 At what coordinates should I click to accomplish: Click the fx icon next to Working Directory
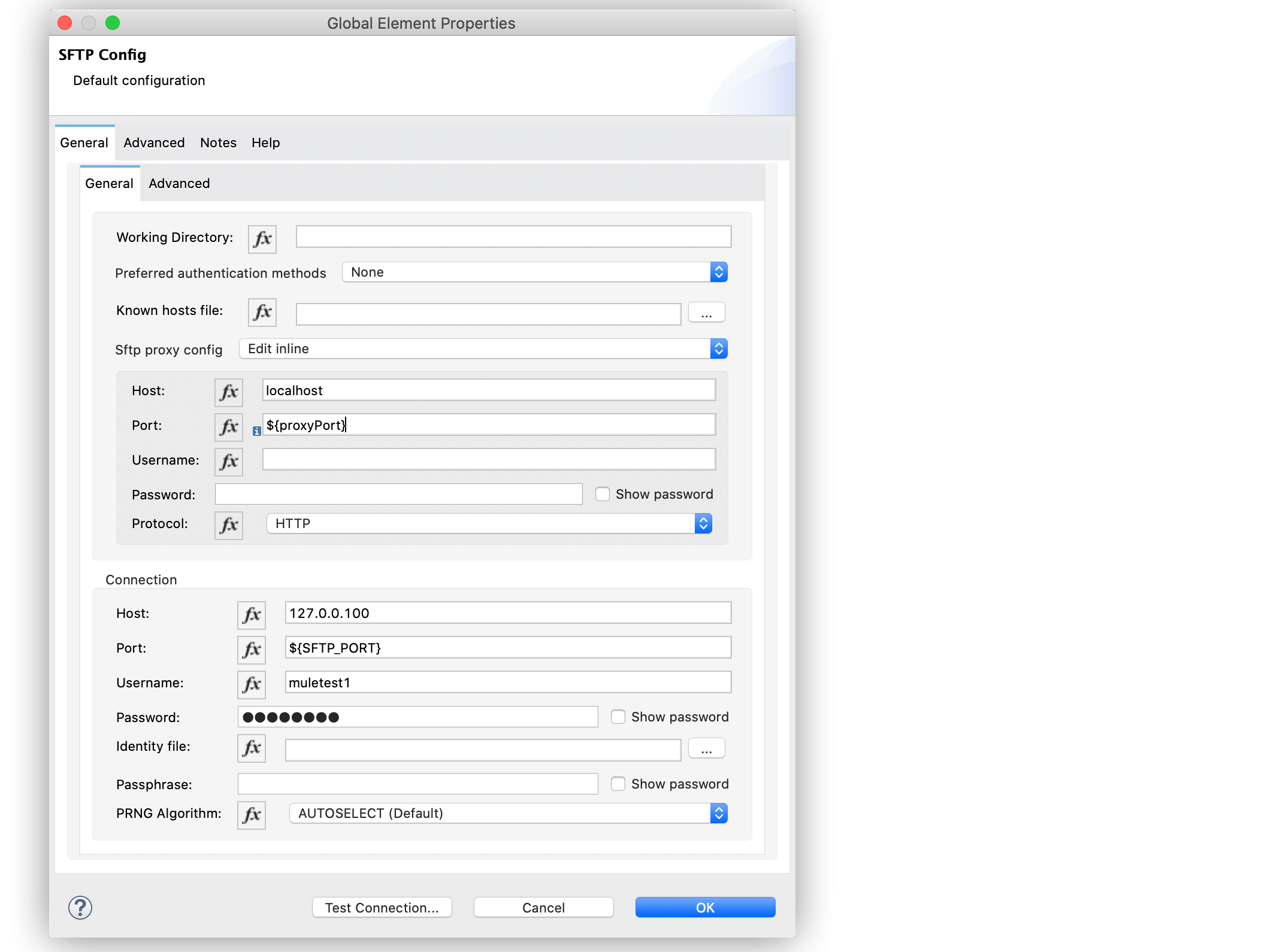(262, 238)
